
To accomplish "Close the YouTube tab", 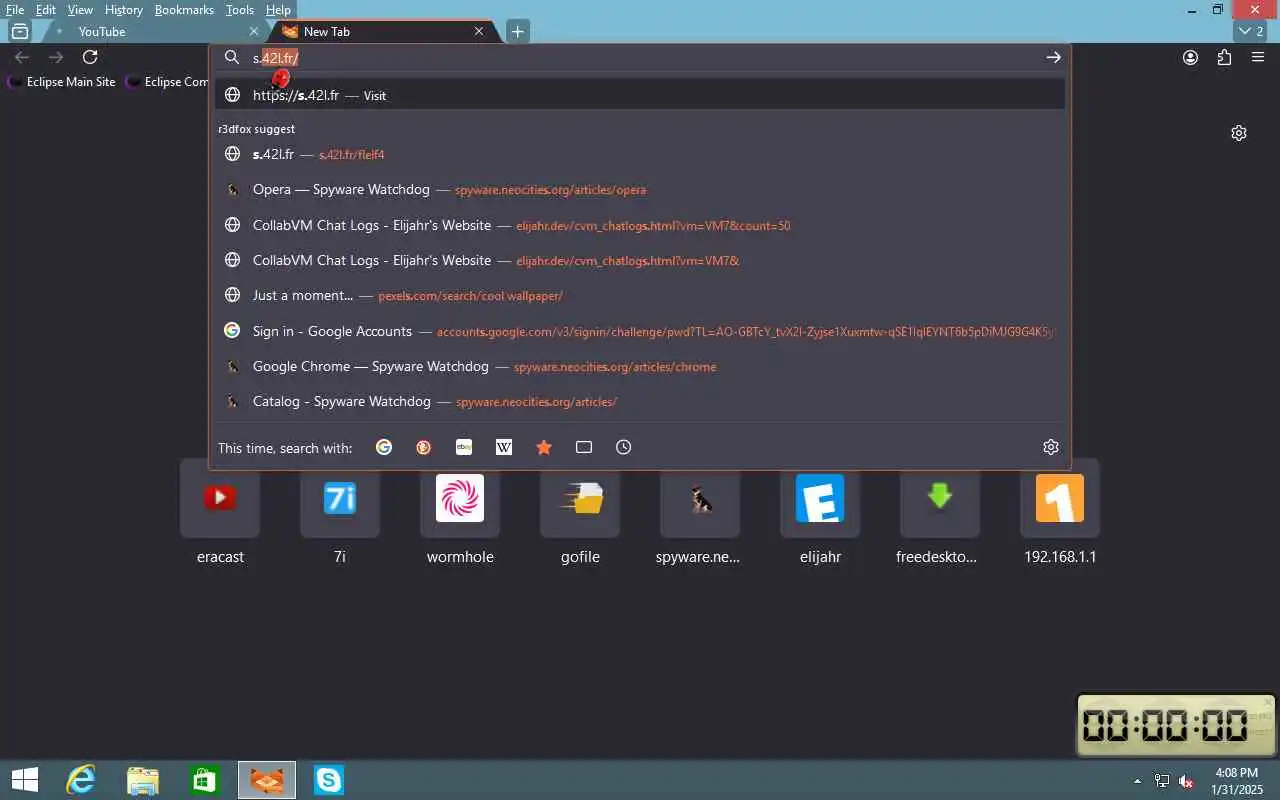I will (x=254, y=31).
